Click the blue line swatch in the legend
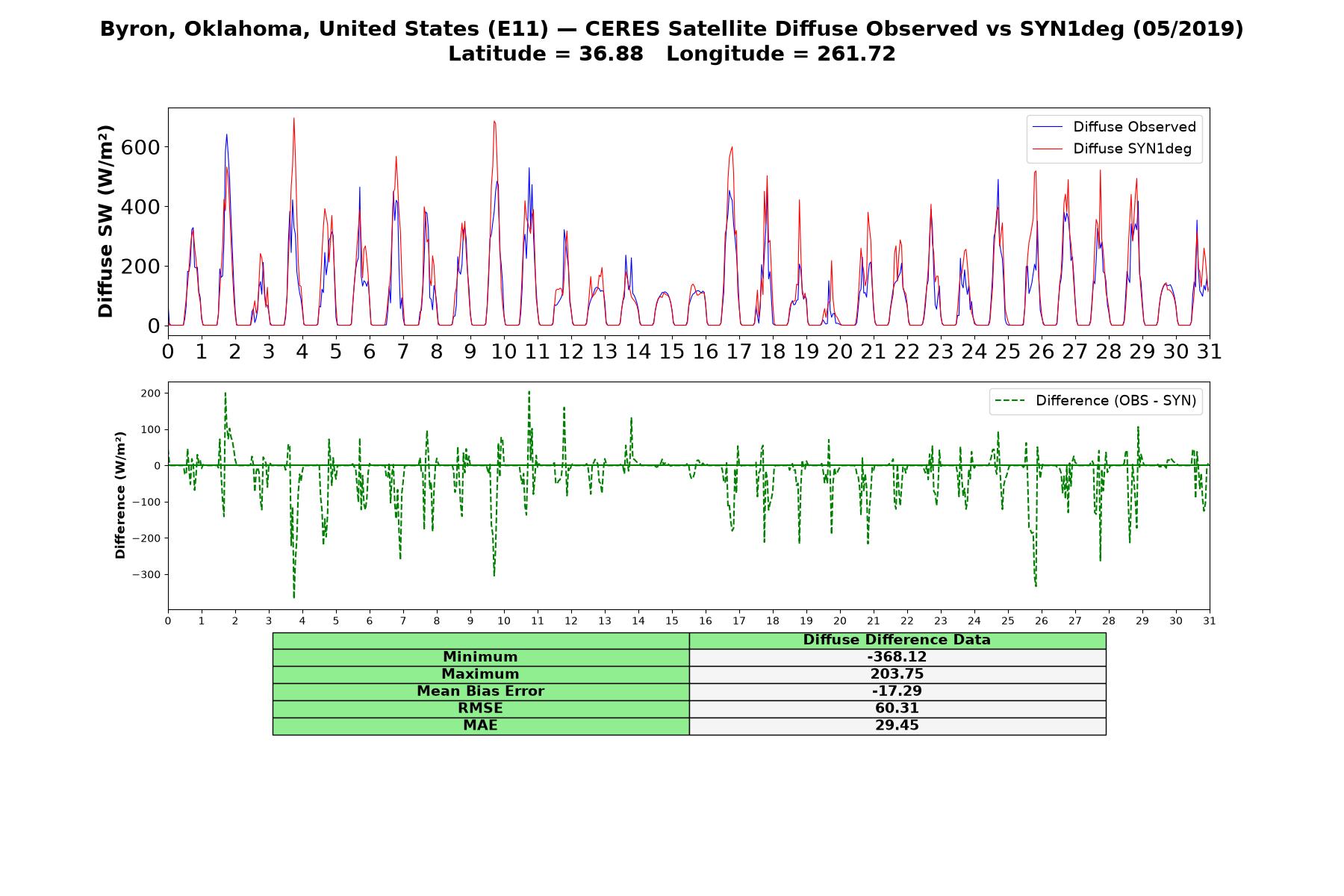The width and height of the screenshot is (1344, 896). pos(1048,127)
